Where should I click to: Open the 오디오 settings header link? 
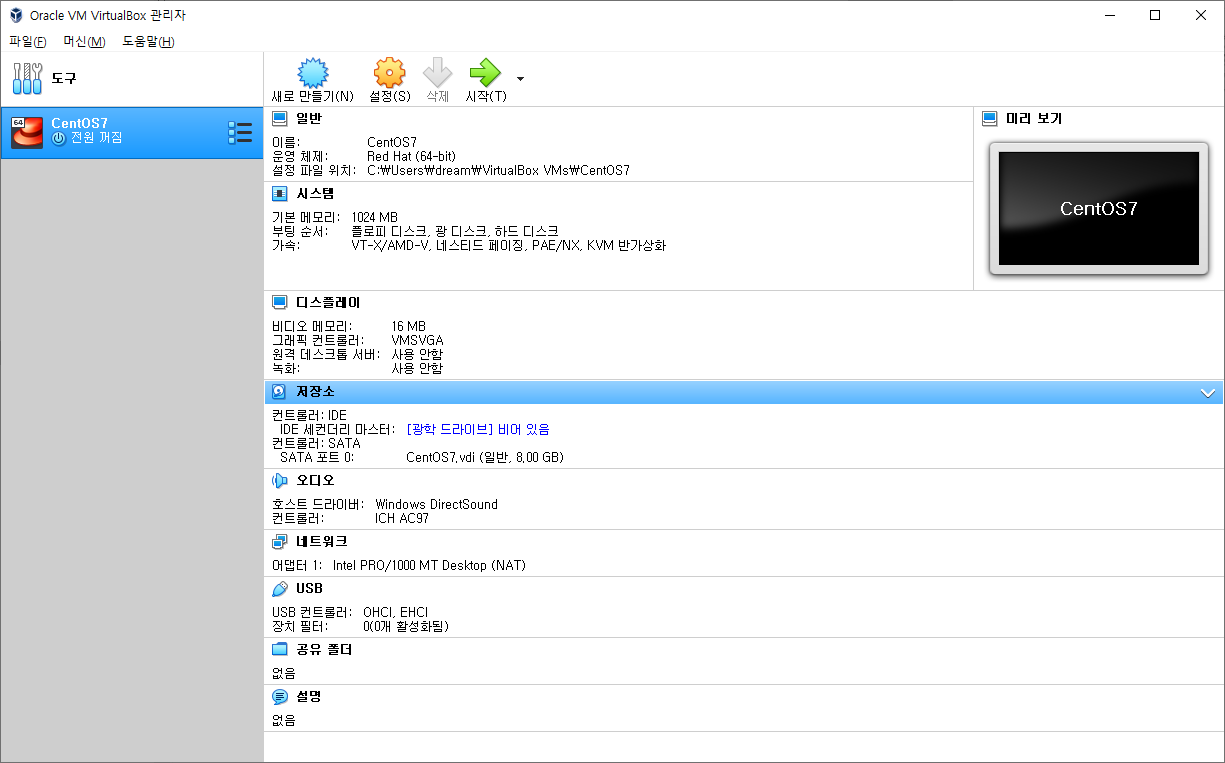315,481
